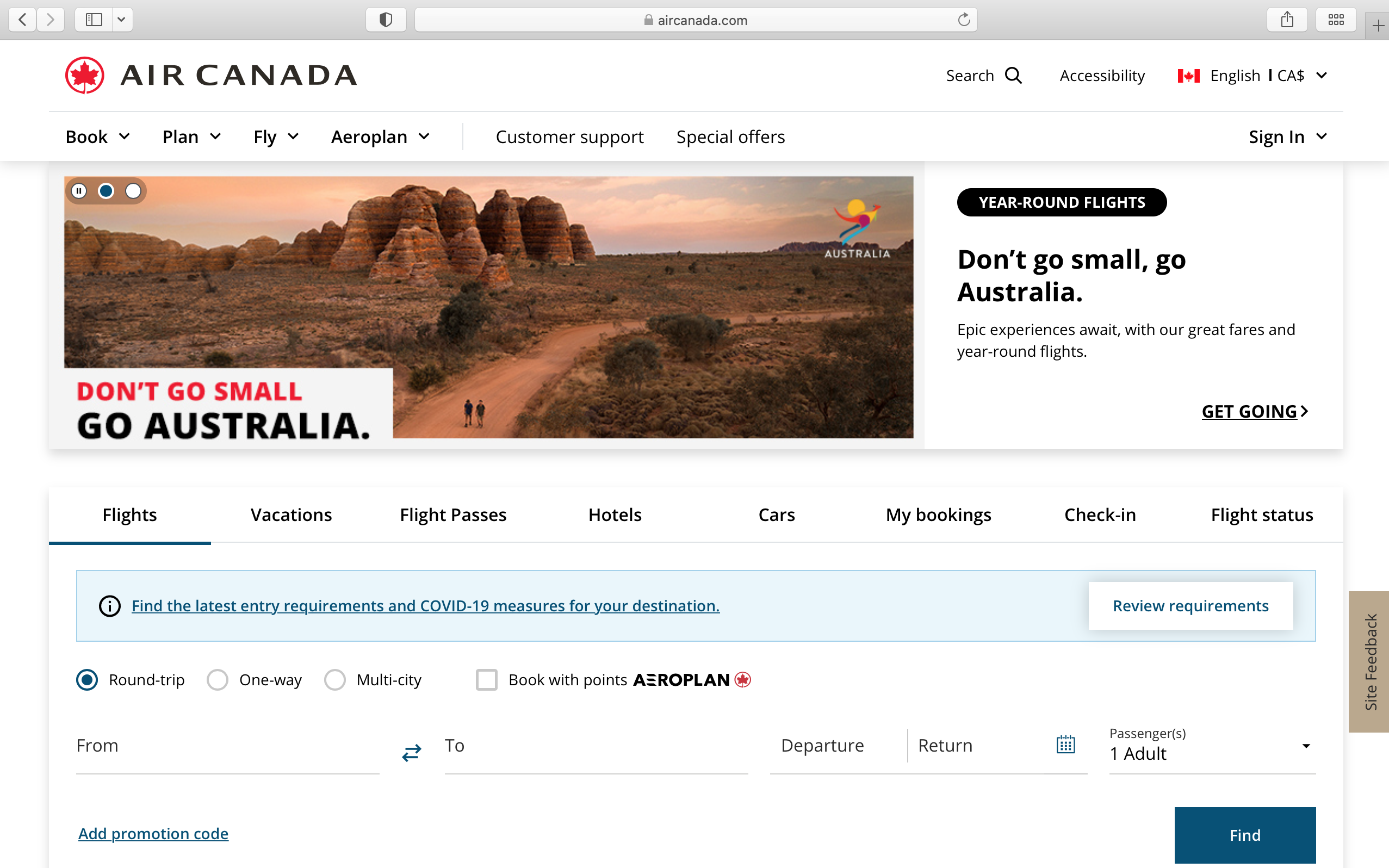Pause the banner carousel
Screen dimensions: 1389x868
pyautogui.click(x=79, y=190)
